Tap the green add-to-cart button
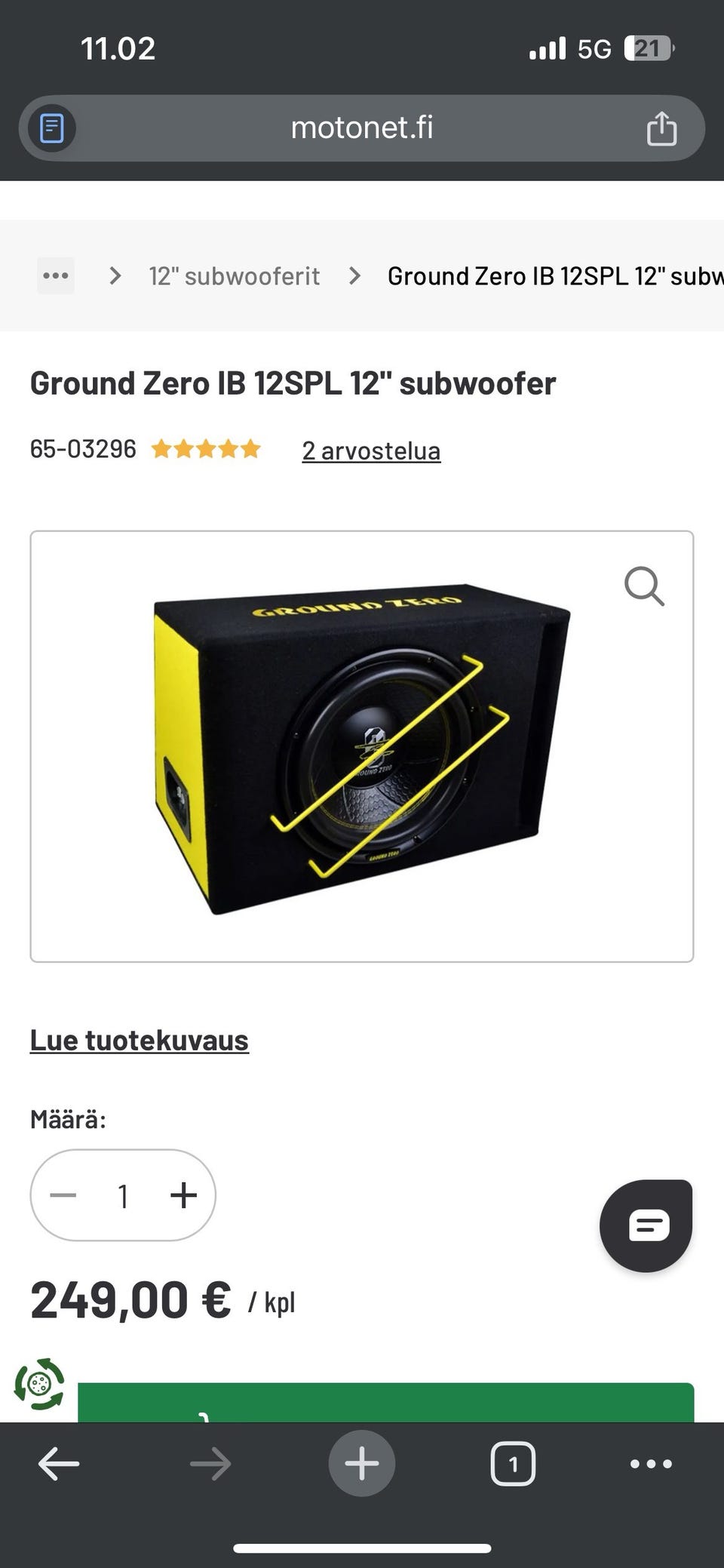 tap(385, 1403)
